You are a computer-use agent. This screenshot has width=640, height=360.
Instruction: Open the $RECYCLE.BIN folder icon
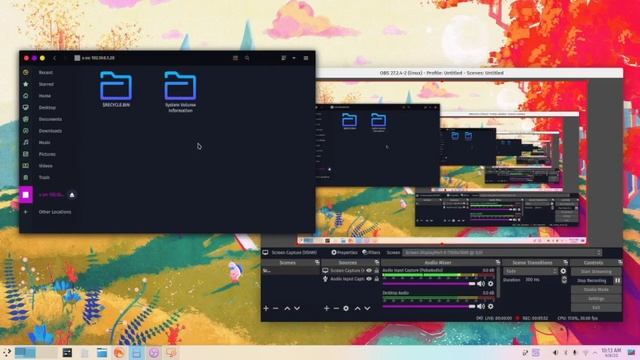116,86
